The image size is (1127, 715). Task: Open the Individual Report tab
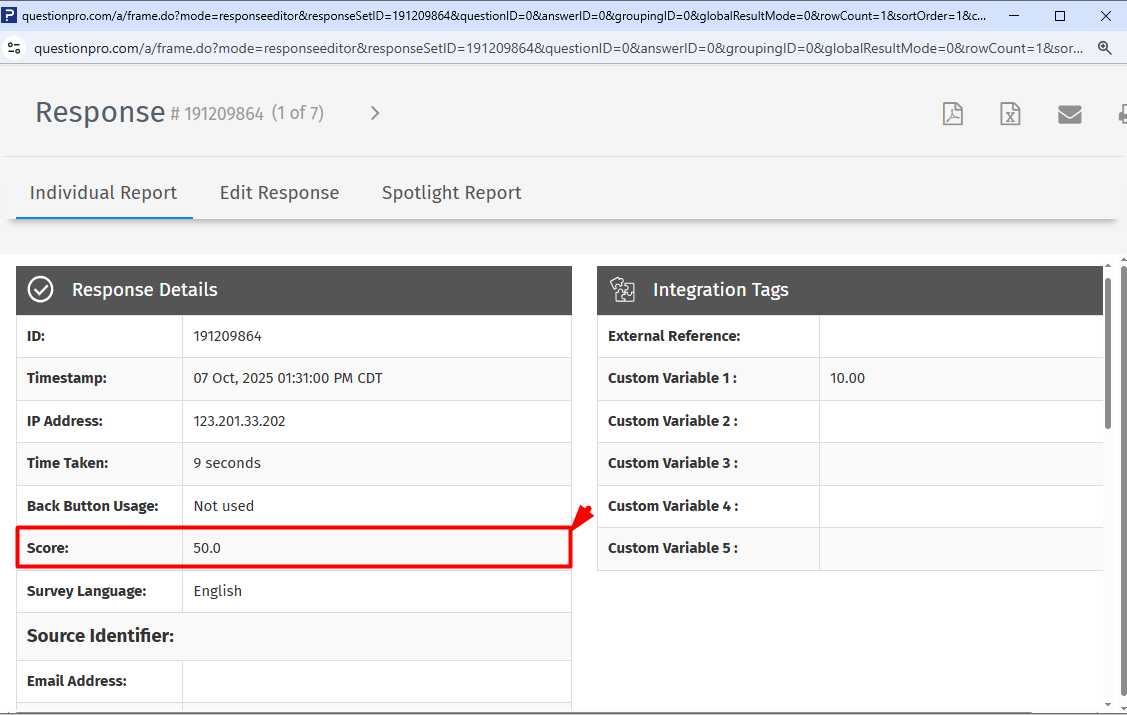[x=103, y=193]
